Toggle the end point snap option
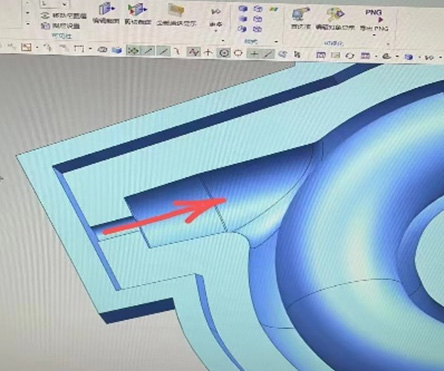Image resolution: width=444 pixels, height=371 pixels. (x=148, y=51)
